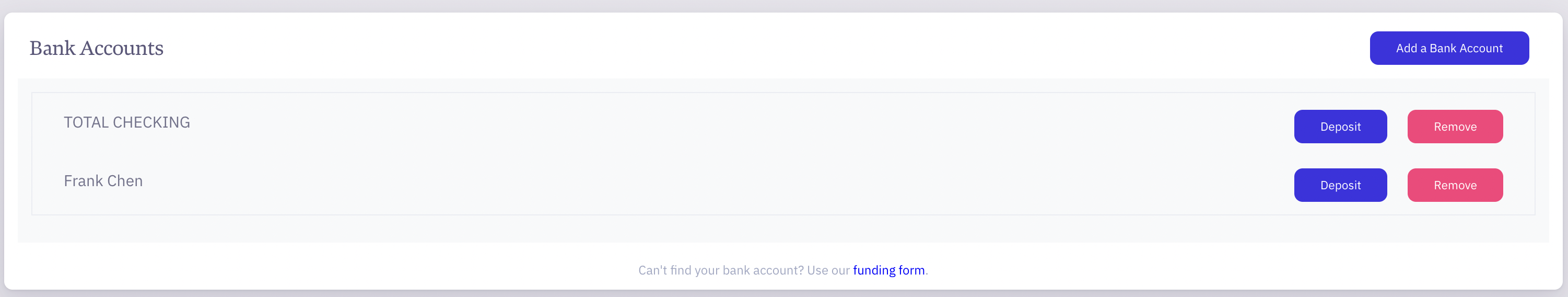
Task: Open the funding form link
Action: 888,270
